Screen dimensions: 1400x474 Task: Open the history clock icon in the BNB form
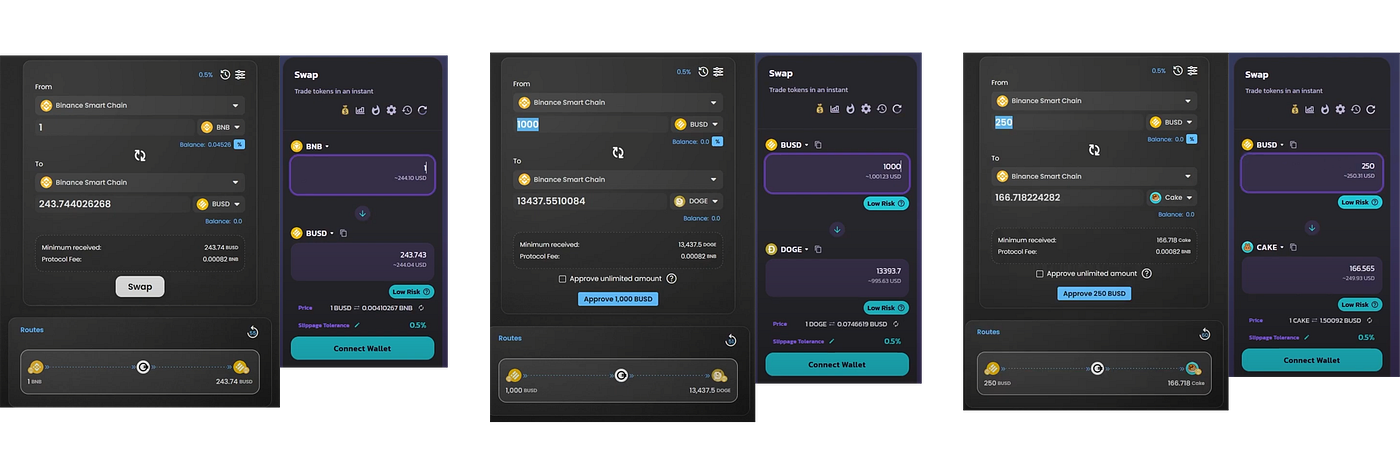pos(225,75)
